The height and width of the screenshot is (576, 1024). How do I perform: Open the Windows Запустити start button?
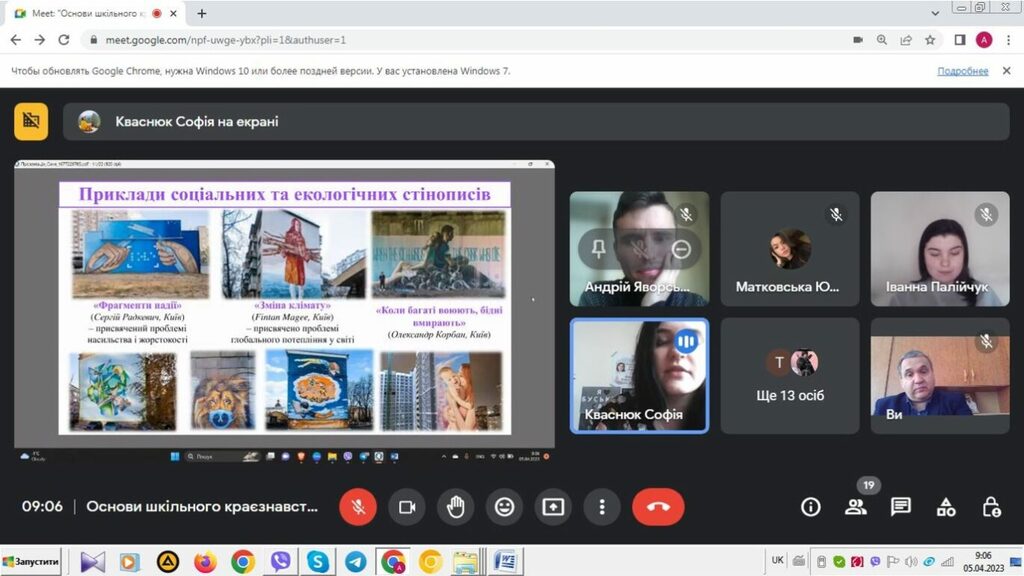[x=31, y=562]
